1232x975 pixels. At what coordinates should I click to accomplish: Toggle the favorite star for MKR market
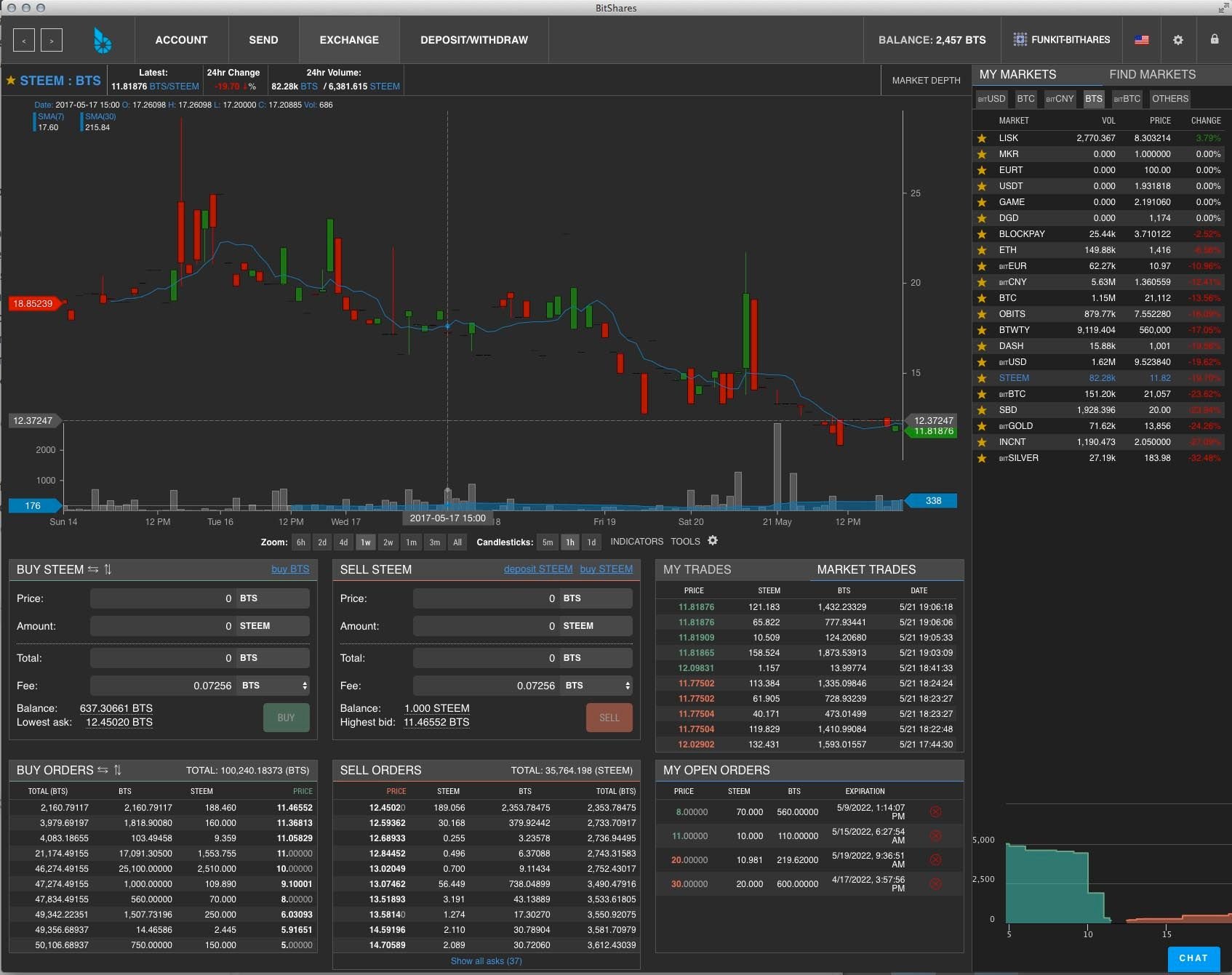[x=982, y=154]
